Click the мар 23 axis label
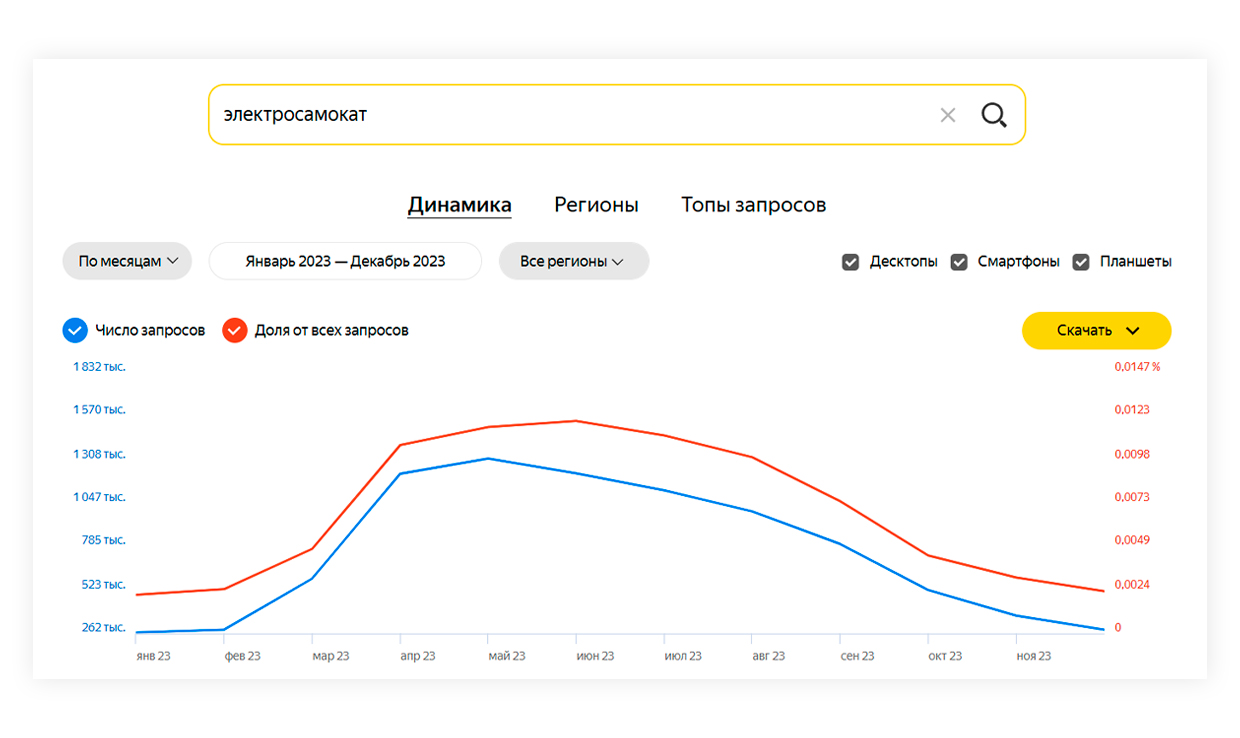The width and height of the screenshot is (1240, 738). click(x=330, y=656)
